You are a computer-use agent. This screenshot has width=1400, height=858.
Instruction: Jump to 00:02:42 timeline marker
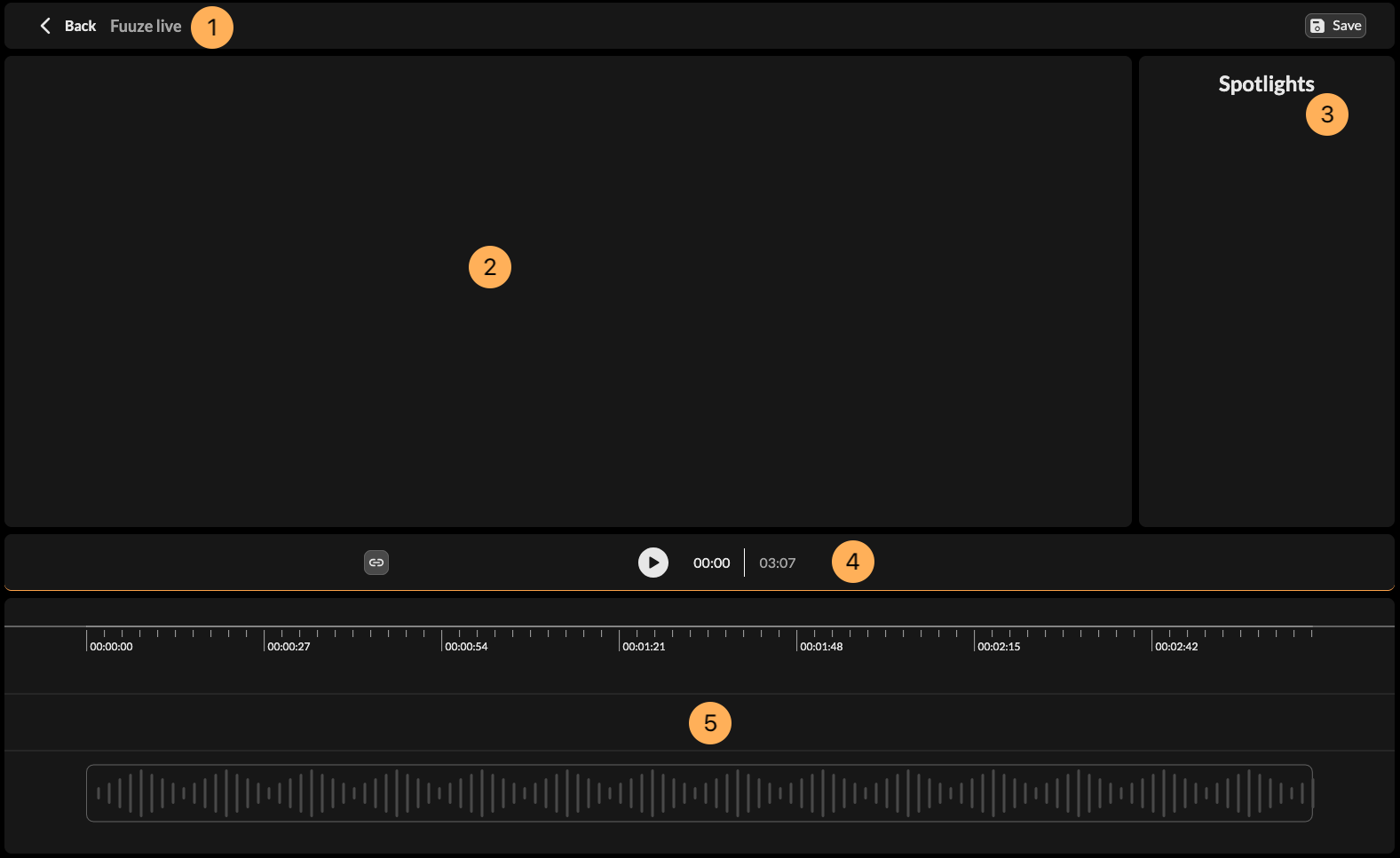tap(1176, 647)
